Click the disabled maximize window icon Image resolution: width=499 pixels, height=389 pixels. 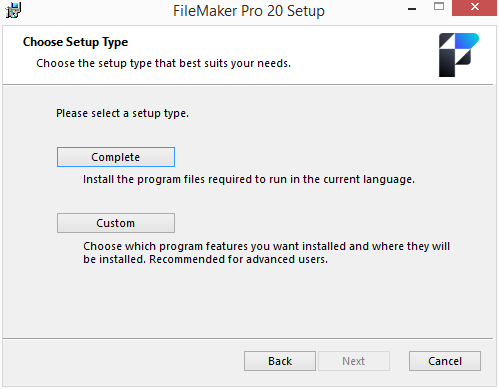tap(439, 6)
